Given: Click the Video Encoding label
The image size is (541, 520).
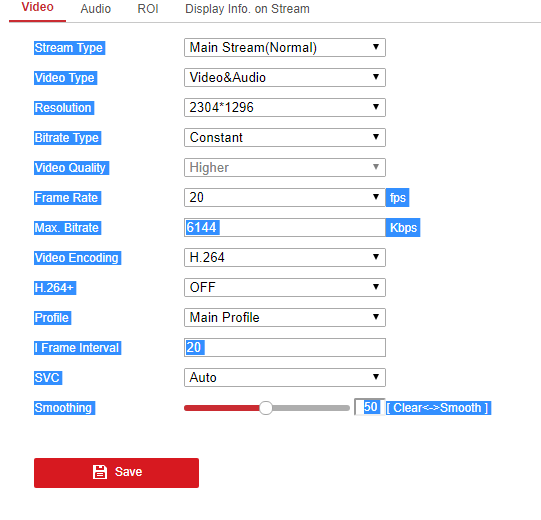Looking at the screenshot, I should tap(77, 258).
